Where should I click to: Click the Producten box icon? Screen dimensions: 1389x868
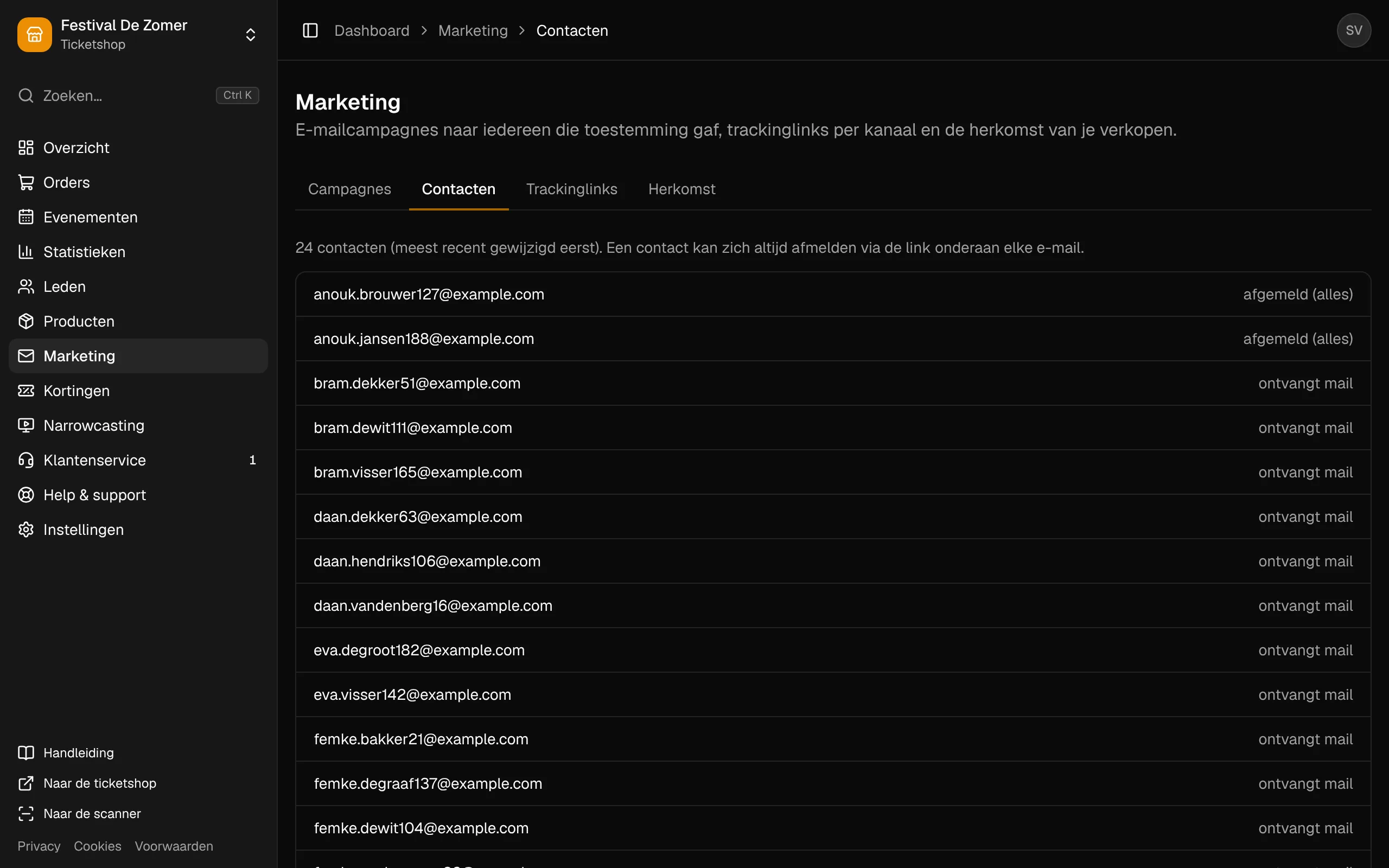[x=26, y=322]
